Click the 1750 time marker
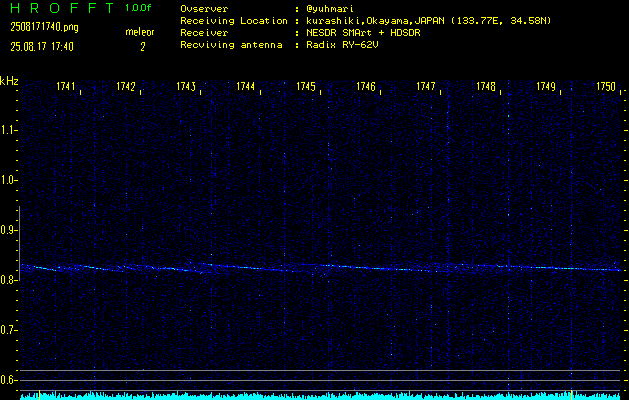Viewport: 629px width, 400px height. pyautogui.click(x=606, y=86)
